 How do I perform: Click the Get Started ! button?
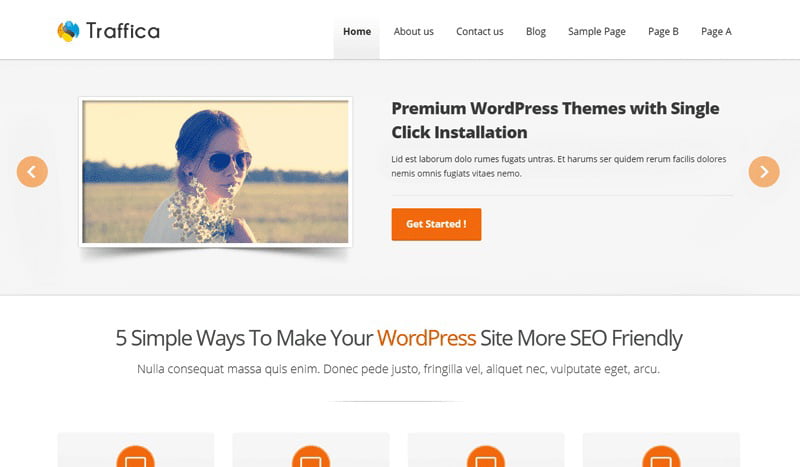(436, 224)
